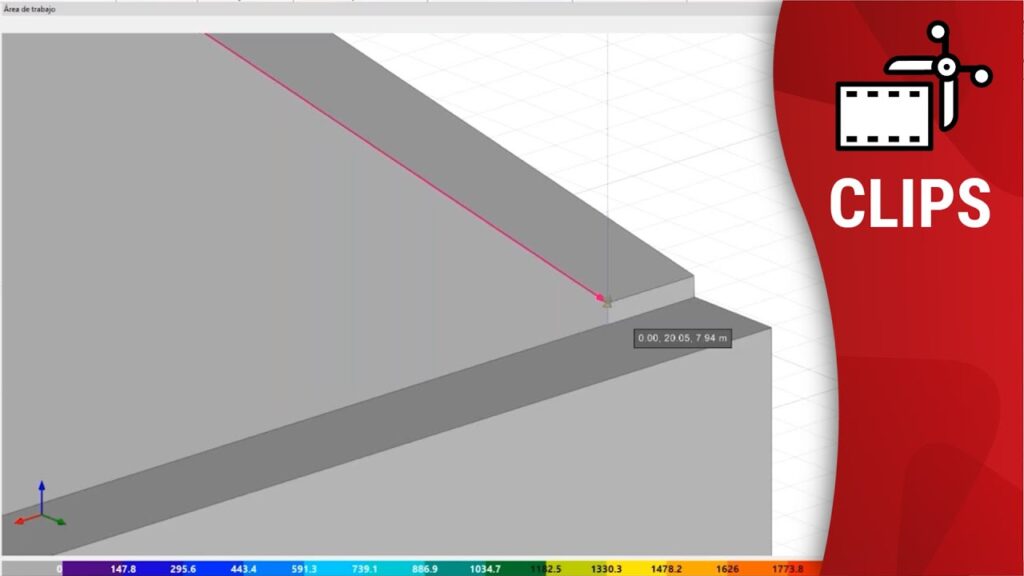Click the 1034.7 green legend segment
Viewport: 1024px width, 576px height.
tap(485, 569)
